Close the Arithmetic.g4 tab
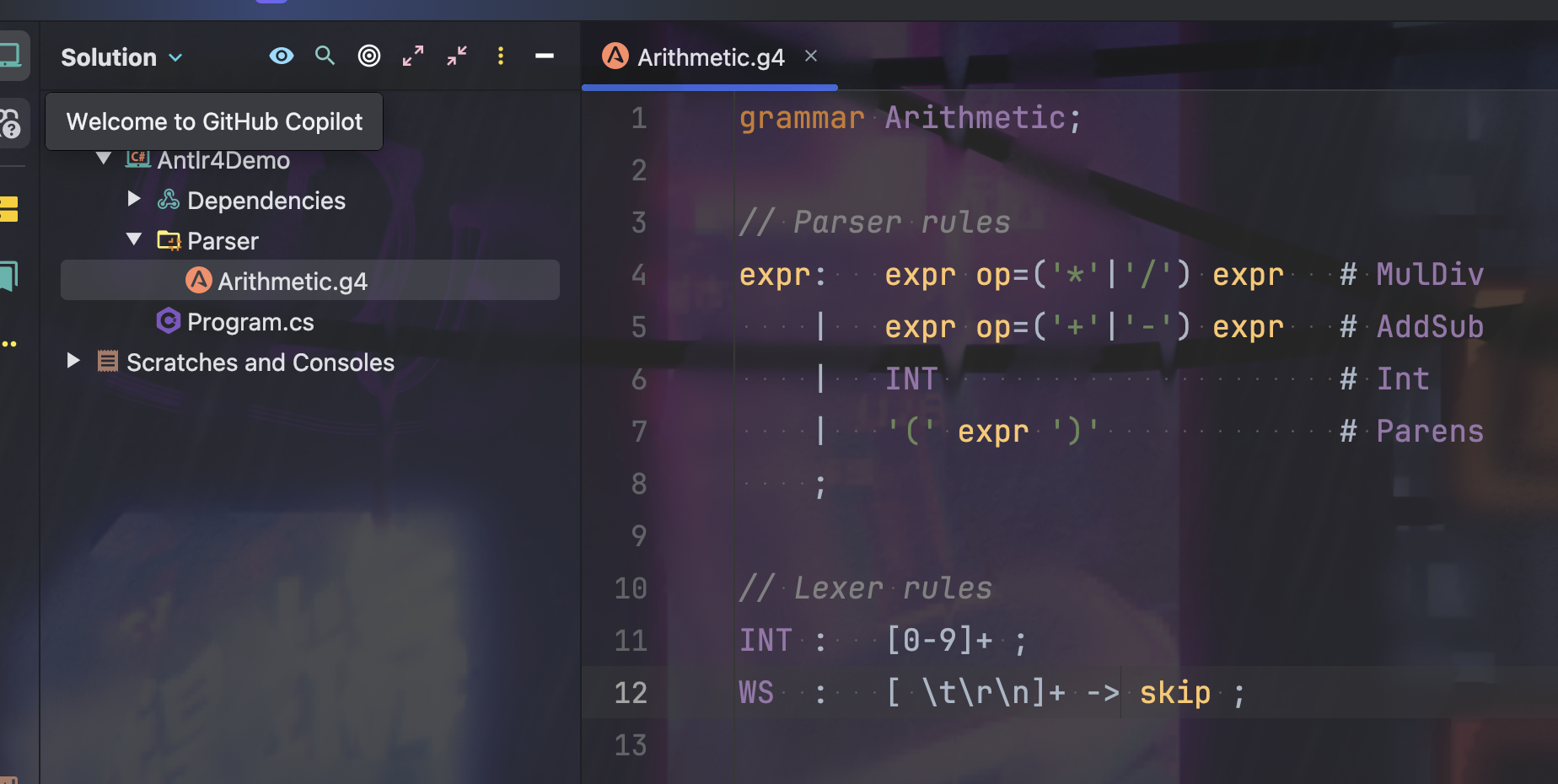Image resolution: width=1558 pixels, height=784 pixels. 810,56
